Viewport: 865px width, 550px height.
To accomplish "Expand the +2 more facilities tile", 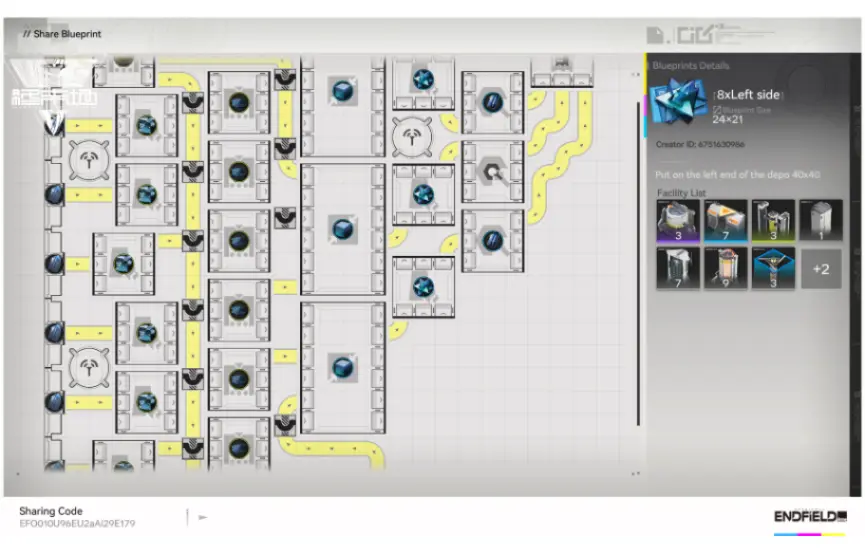I will tap(821, 269).
